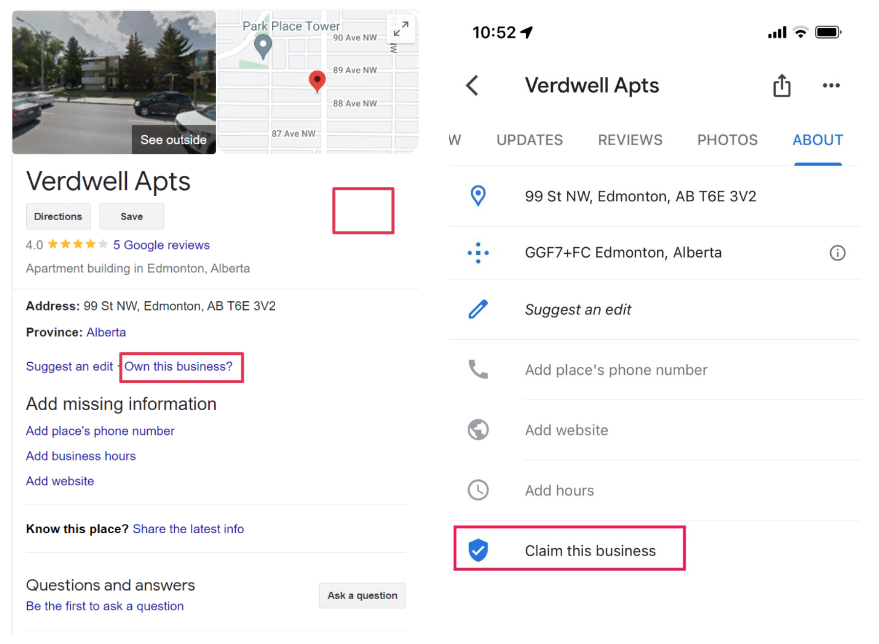The height and width of the screenshot is (644, 879).
Task: Click the Ask a question button
Action: pyautogui.click(x=362, y=596)
